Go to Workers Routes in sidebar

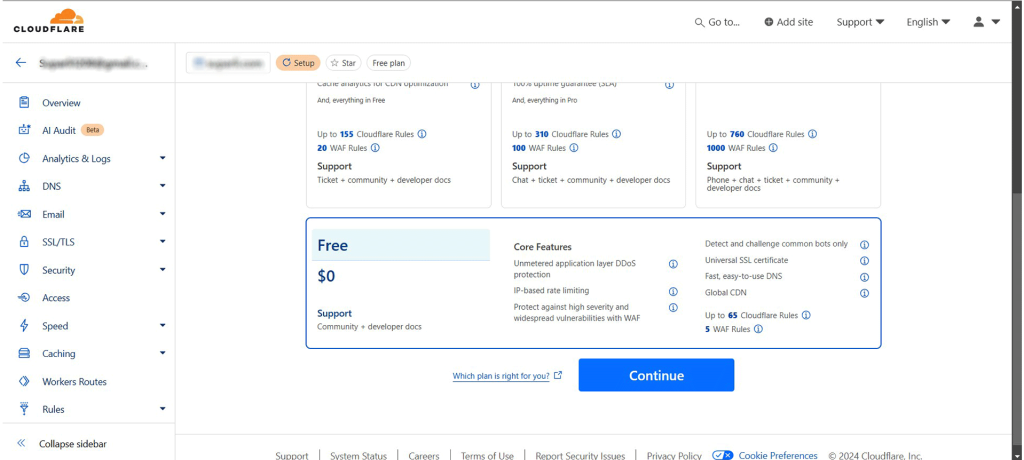[74, 381]
